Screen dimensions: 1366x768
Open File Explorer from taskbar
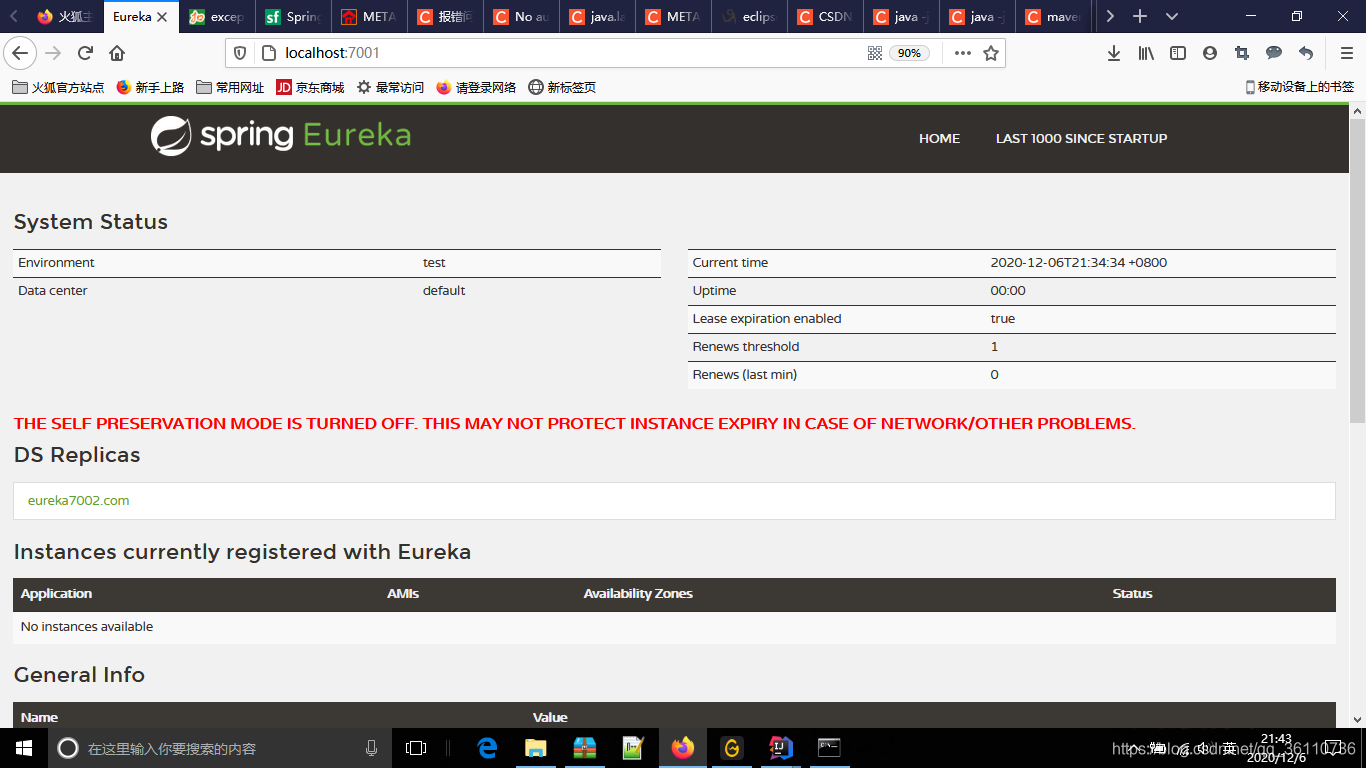536,748
